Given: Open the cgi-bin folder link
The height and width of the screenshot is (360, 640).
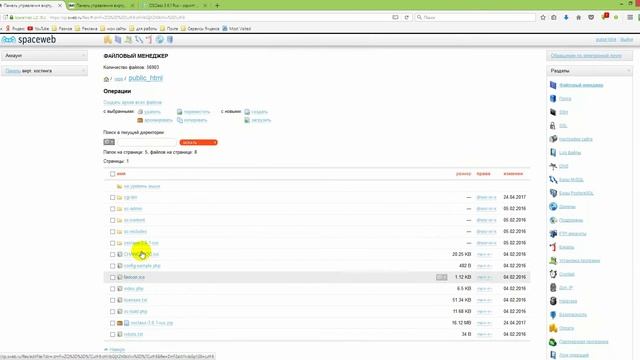Looking at the screenshot, I should (x=131, y=197).
